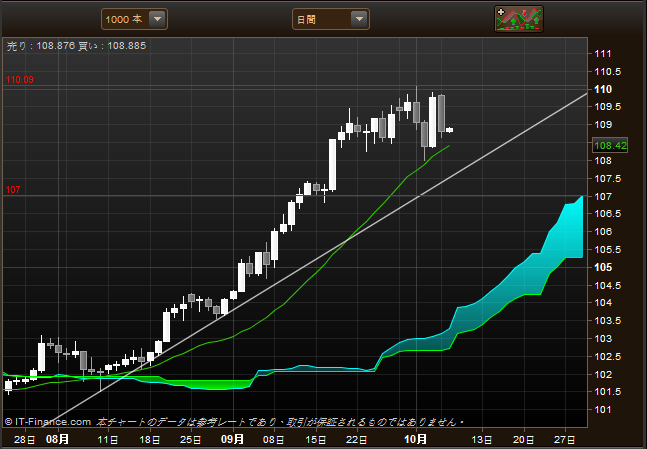Screen dimensions: 647x449
Task: Click the green 108.42 price tag
Action: coord(610,145)
